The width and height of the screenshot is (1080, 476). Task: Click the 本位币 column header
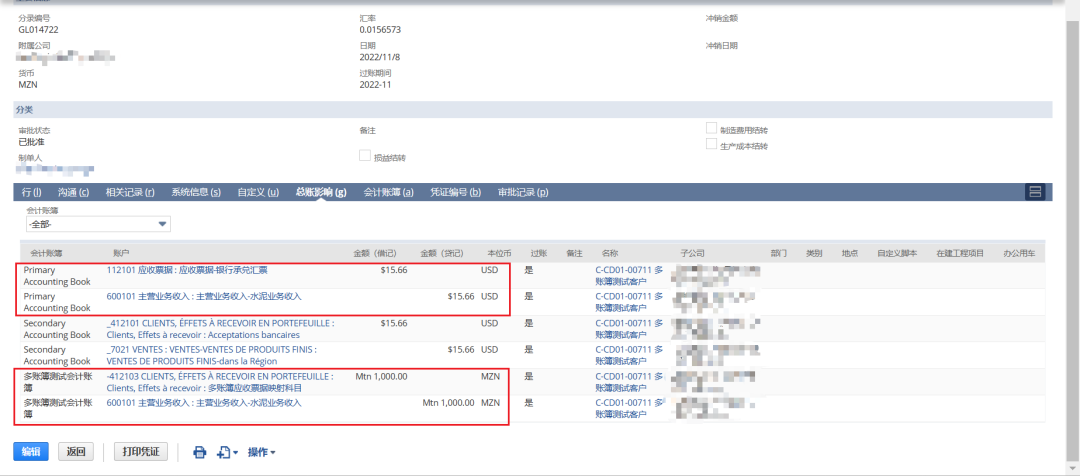pos(497,253)
